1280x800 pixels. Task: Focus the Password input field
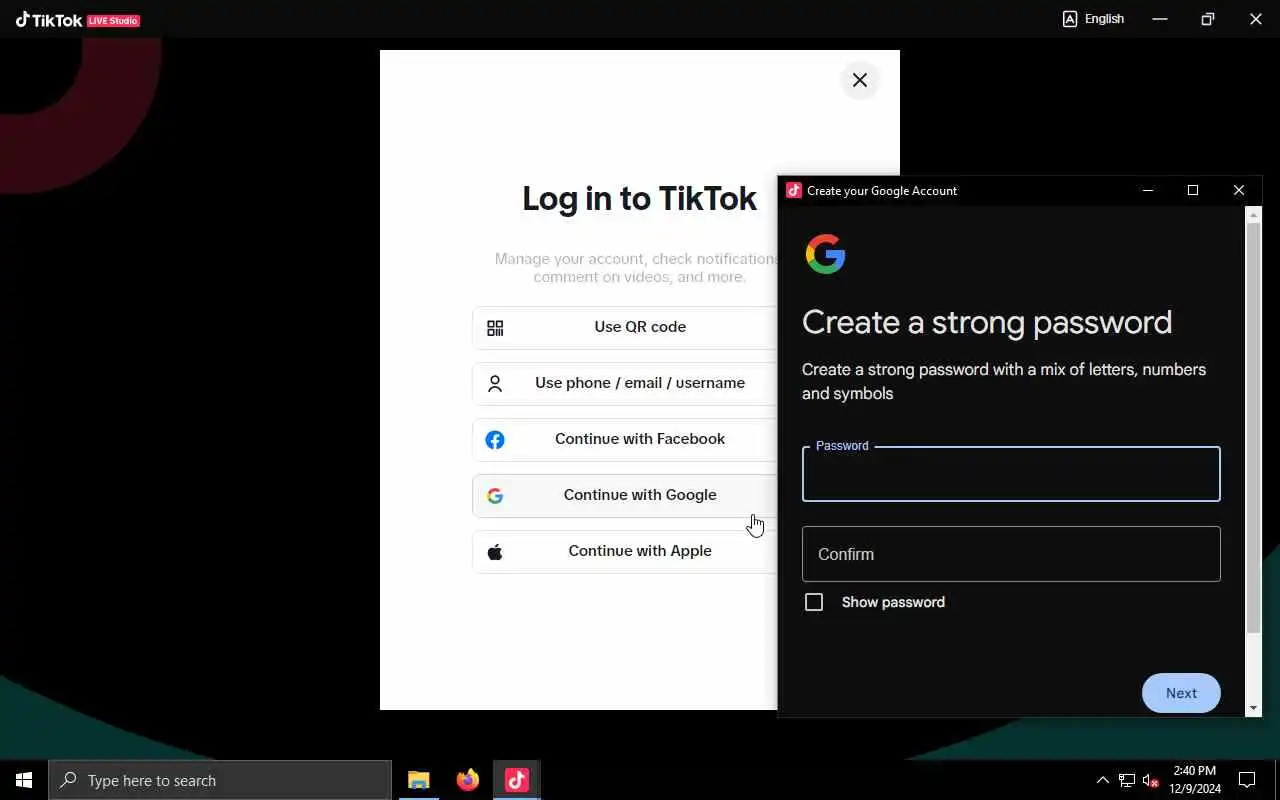click(x=1011, y=474)
